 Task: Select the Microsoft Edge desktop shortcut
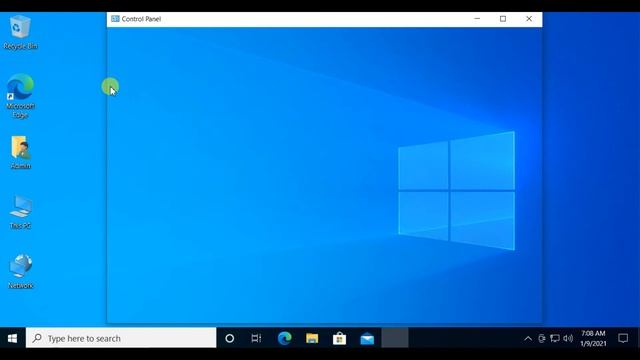(20, 96)
